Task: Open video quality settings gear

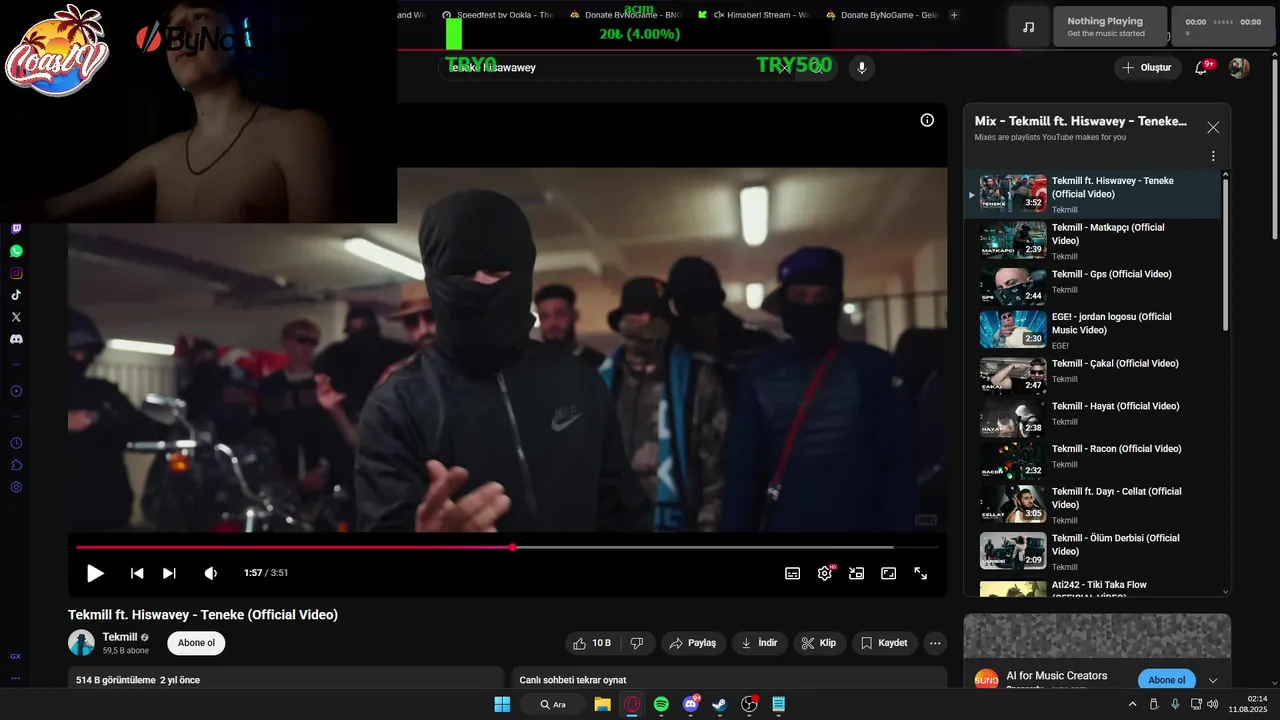Action: click(x=825, y=573)
